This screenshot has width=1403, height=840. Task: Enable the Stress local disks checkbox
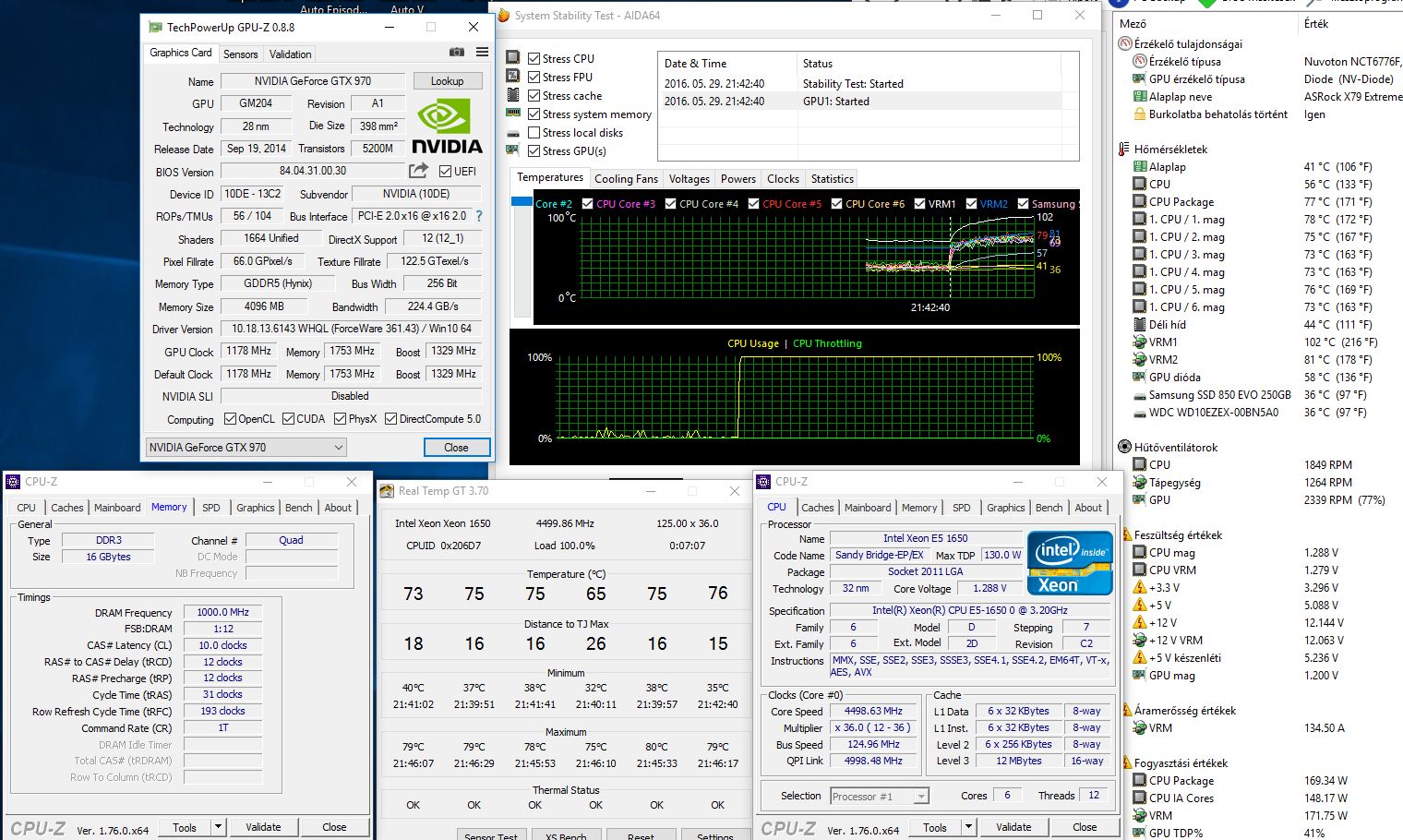coord(534,132)
